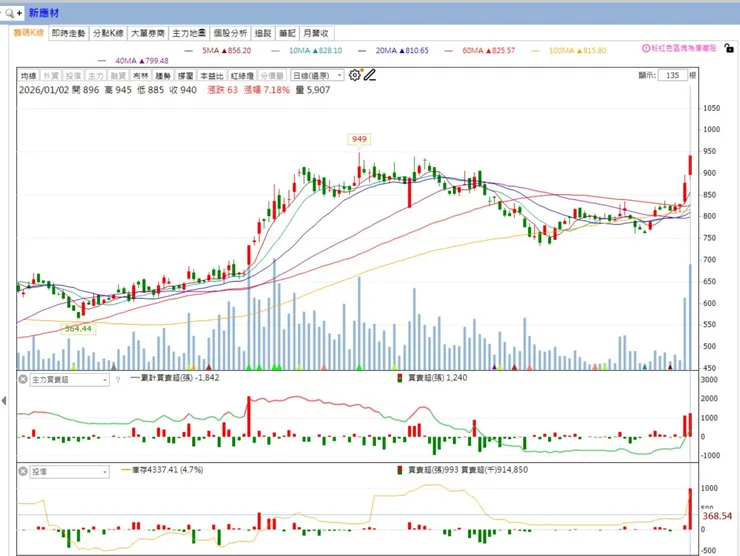Screen dimensions: 740x556
Task: Click the 累計買賣超(張) -1,842 label
Action: click(180, 378)
